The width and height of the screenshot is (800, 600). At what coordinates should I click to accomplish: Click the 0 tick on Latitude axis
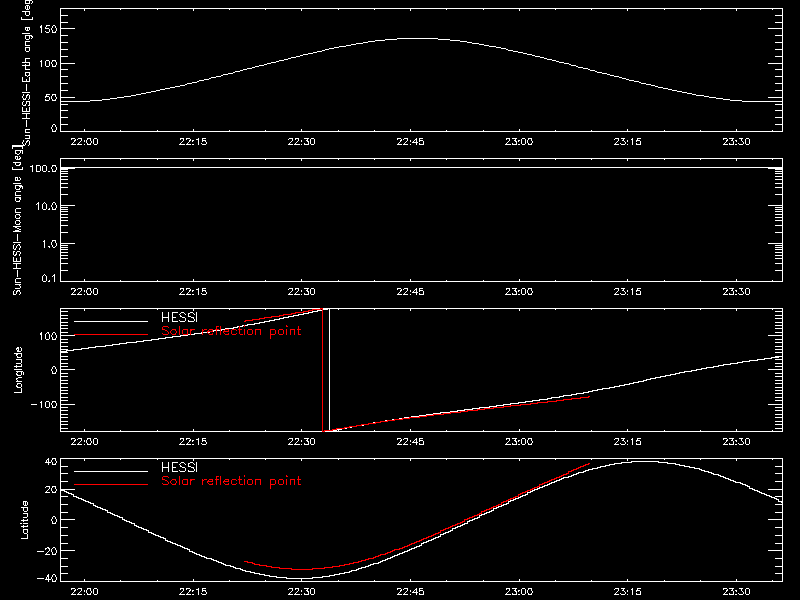tap(54, 520)
